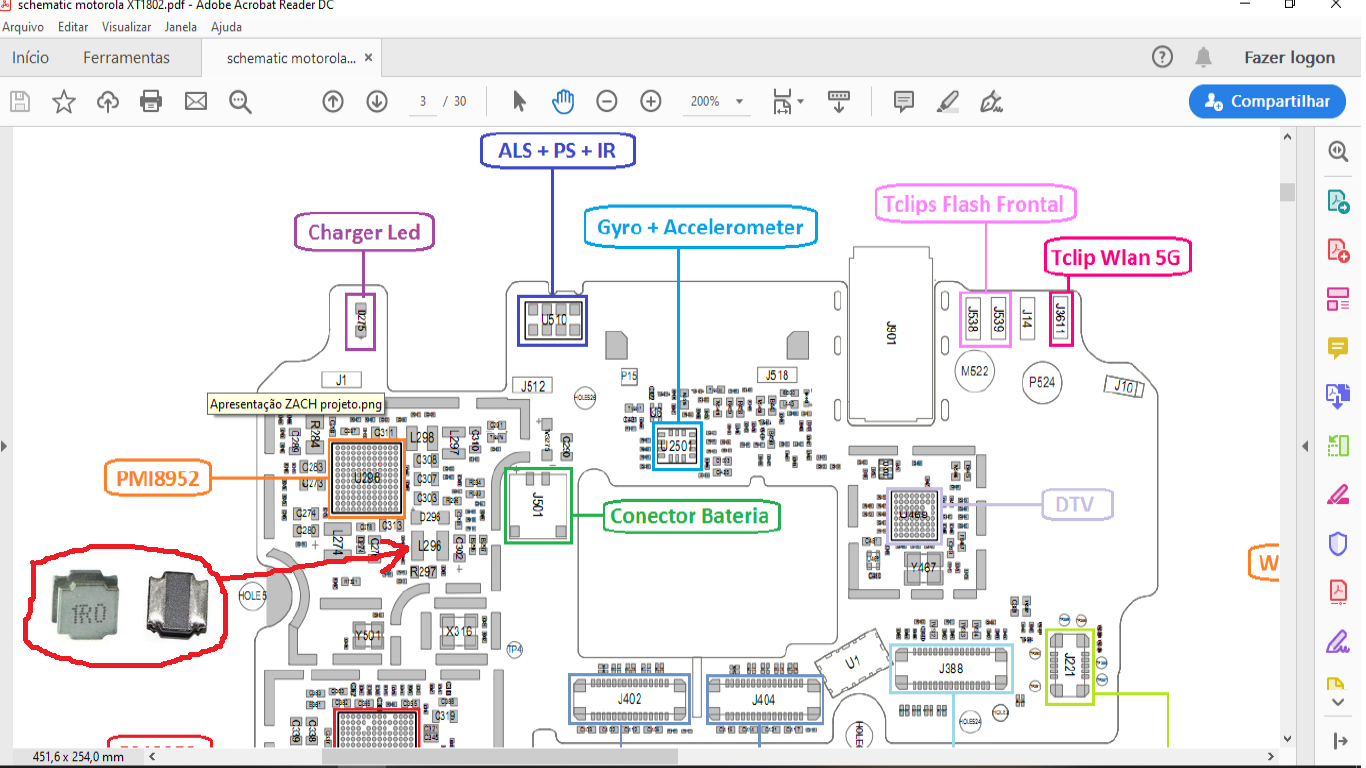Open yellow Comment tool in sidebar
Viewport: 1366px width, 768px height.
point(1338,347)
